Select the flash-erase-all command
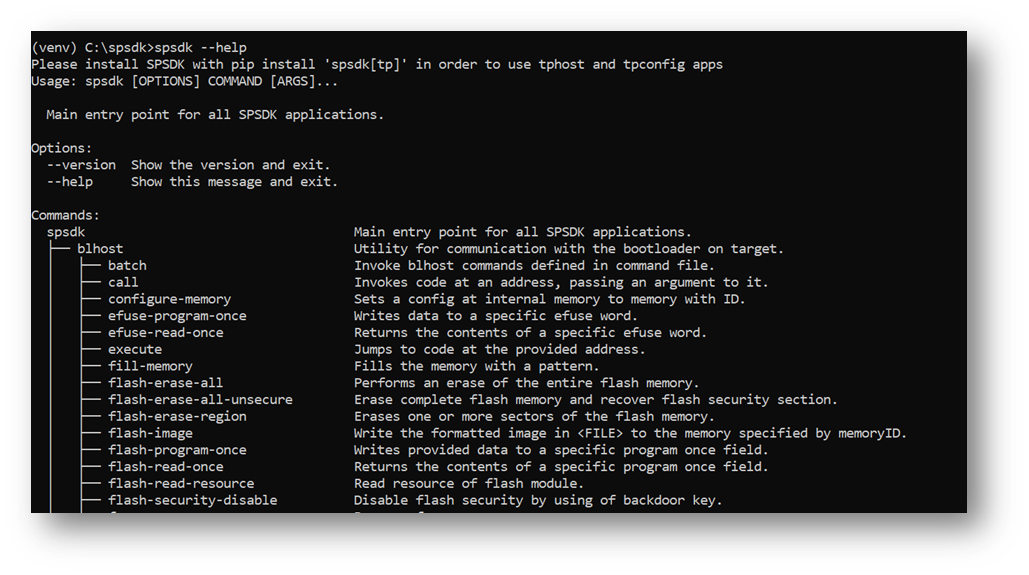The width and height of the screenshot is (1029, 575). click(x=166, y=383)
